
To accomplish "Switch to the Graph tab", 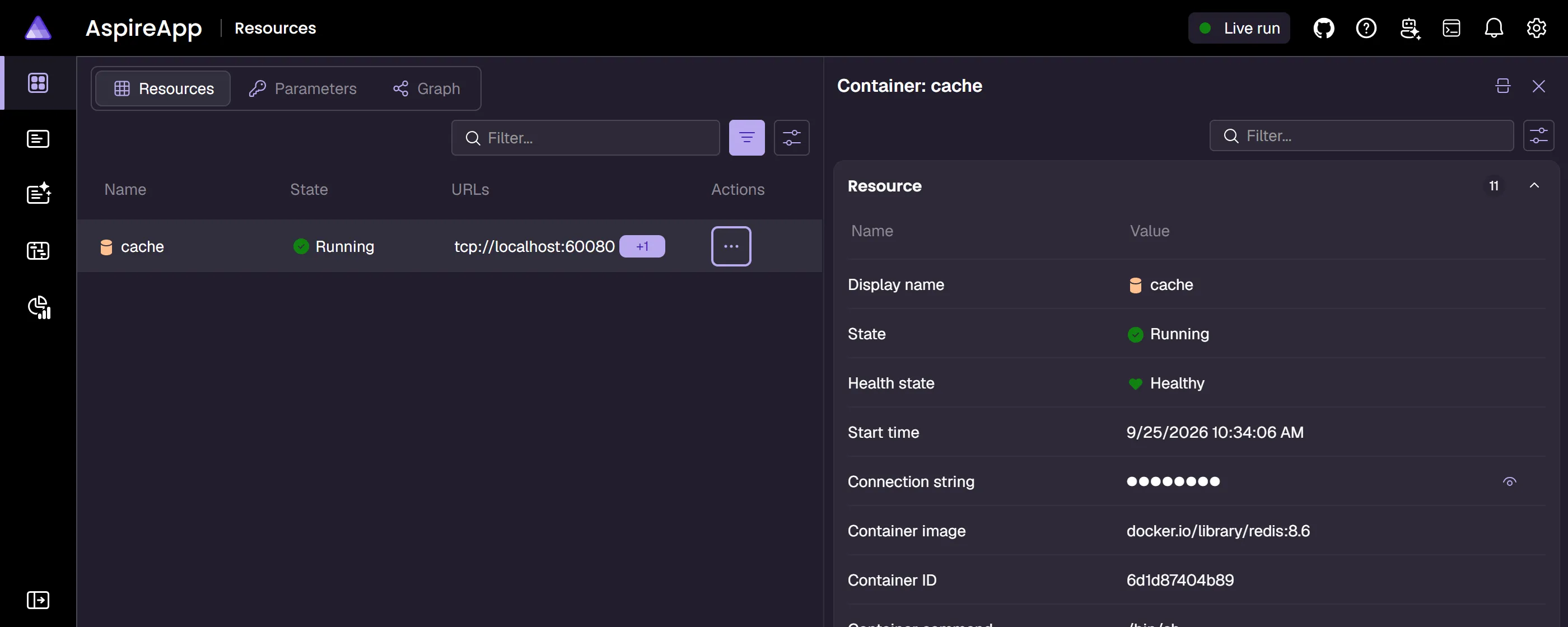I will click(427, 88).
